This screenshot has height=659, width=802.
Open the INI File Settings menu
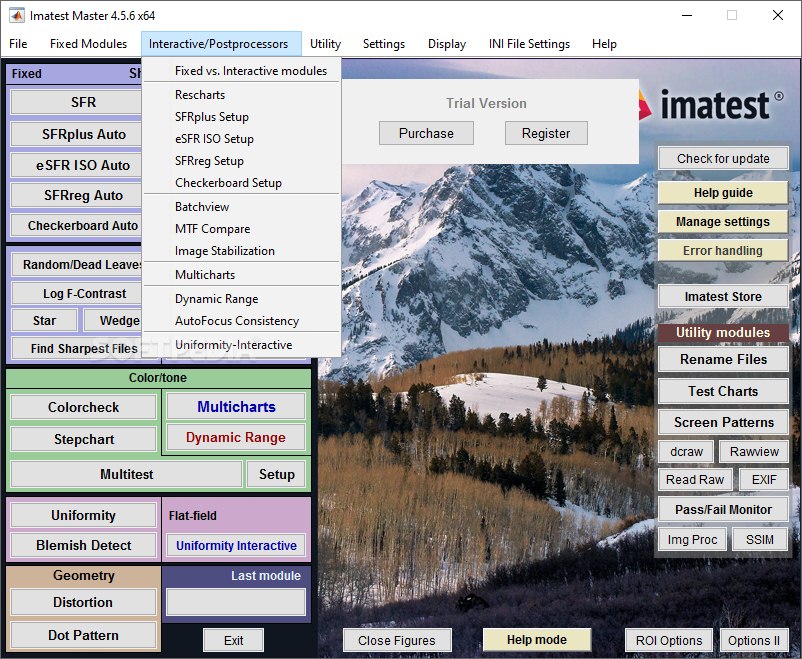point(529,44)
